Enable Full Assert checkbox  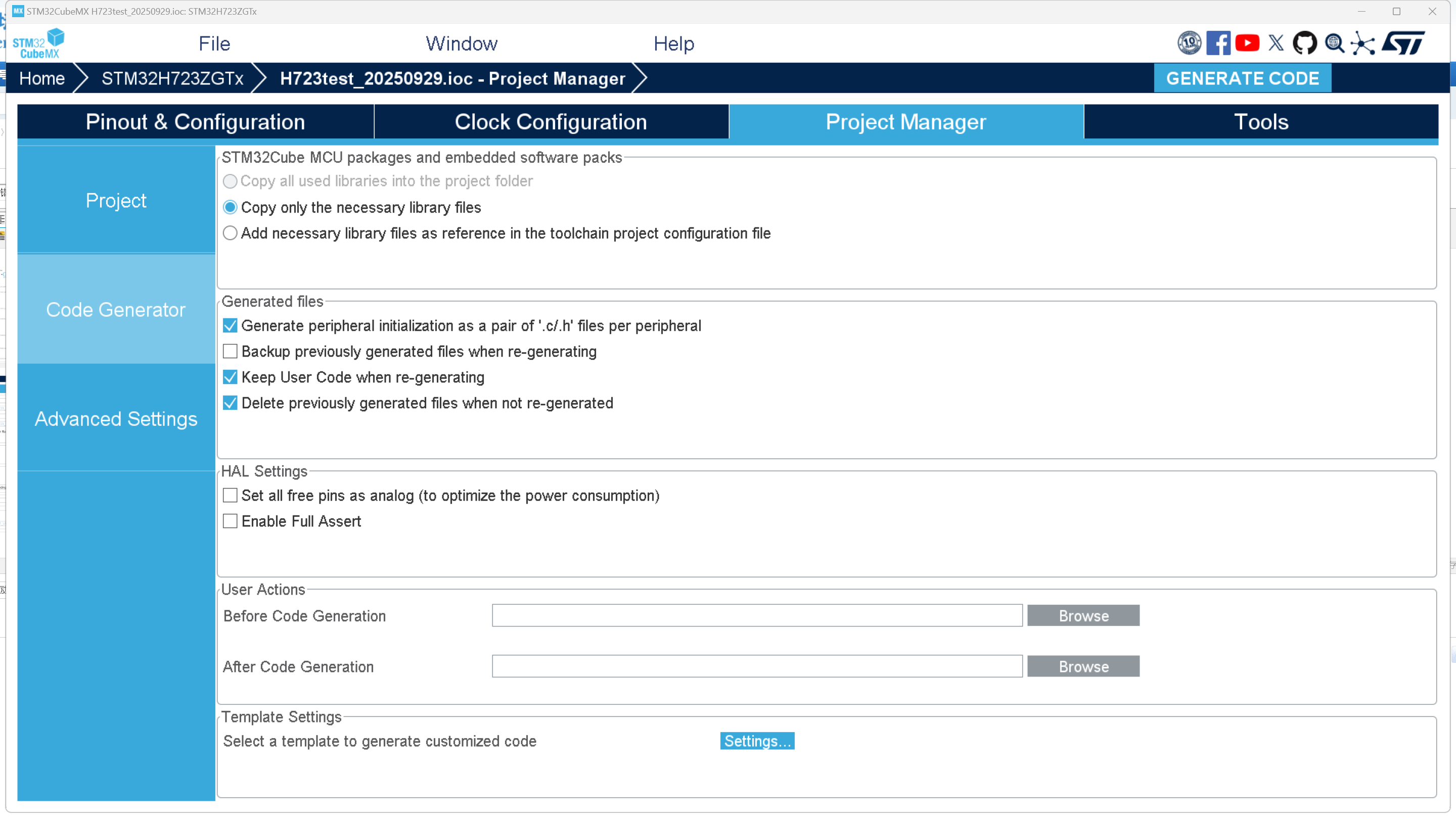230,521
